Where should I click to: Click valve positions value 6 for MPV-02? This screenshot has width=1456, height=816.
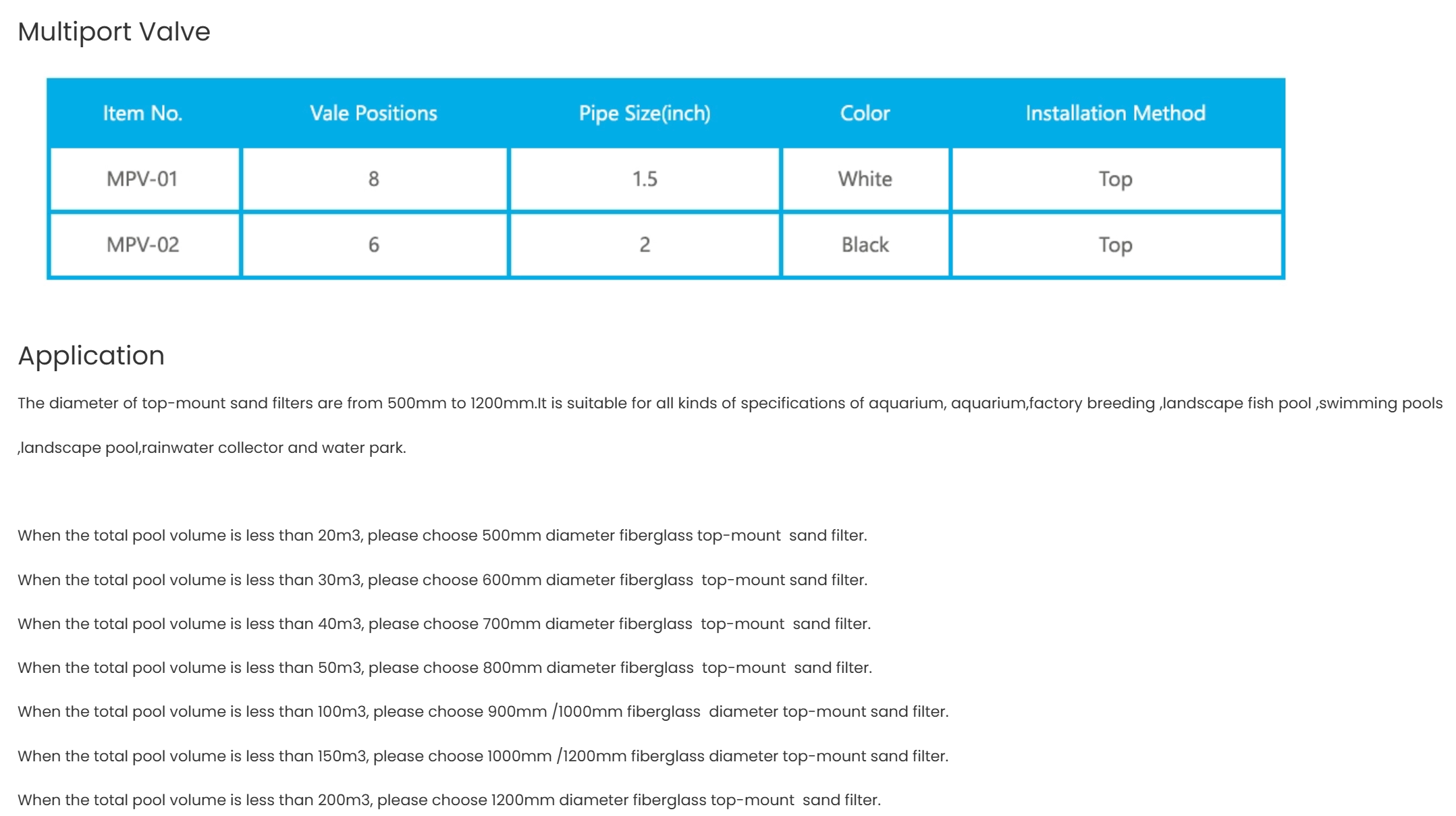pos(374,244)
